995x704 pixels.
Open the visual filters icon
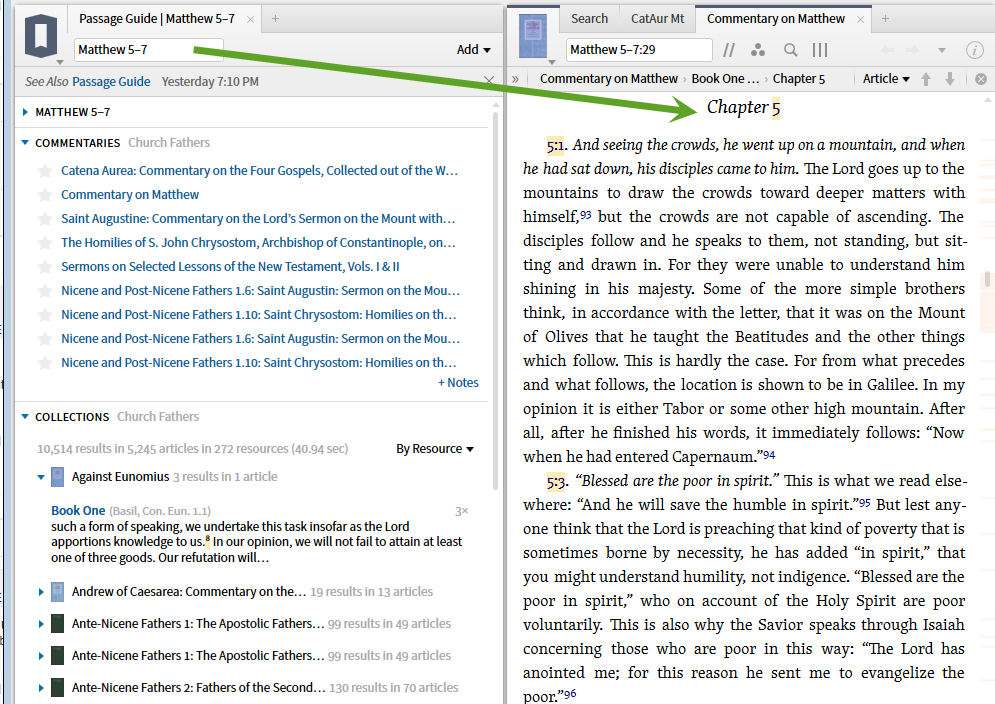click(758, 50)
